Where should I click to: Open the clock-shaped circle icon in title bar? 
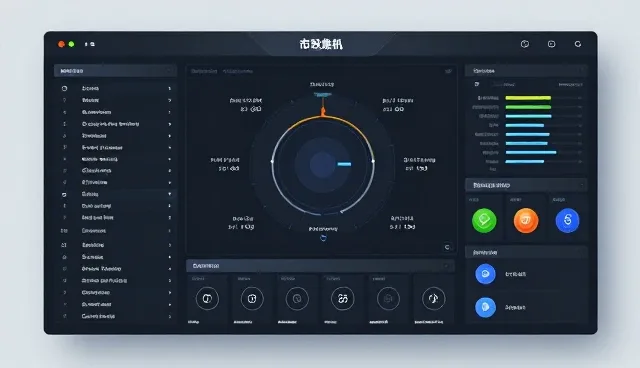(x=525, y=44)
